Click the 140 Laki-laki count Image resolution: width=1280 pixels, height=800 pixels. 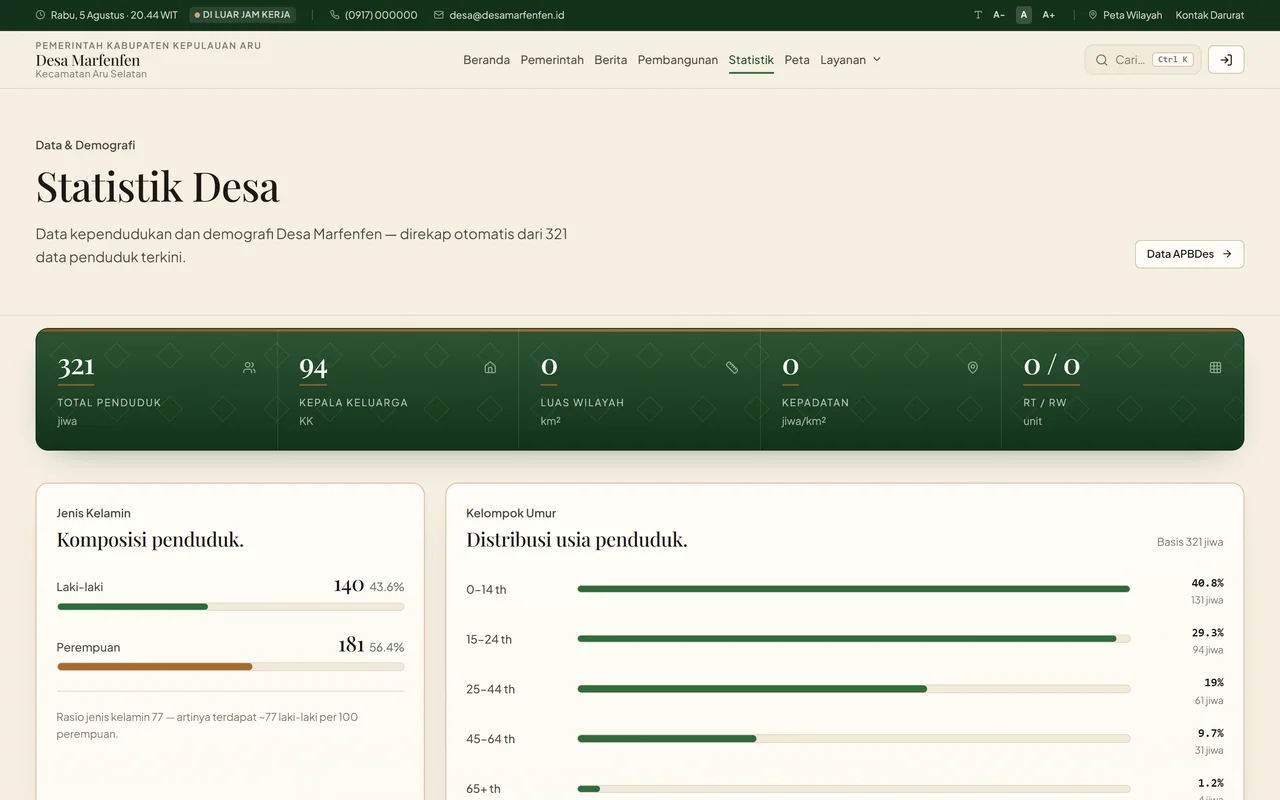click(x=349, y=585)
